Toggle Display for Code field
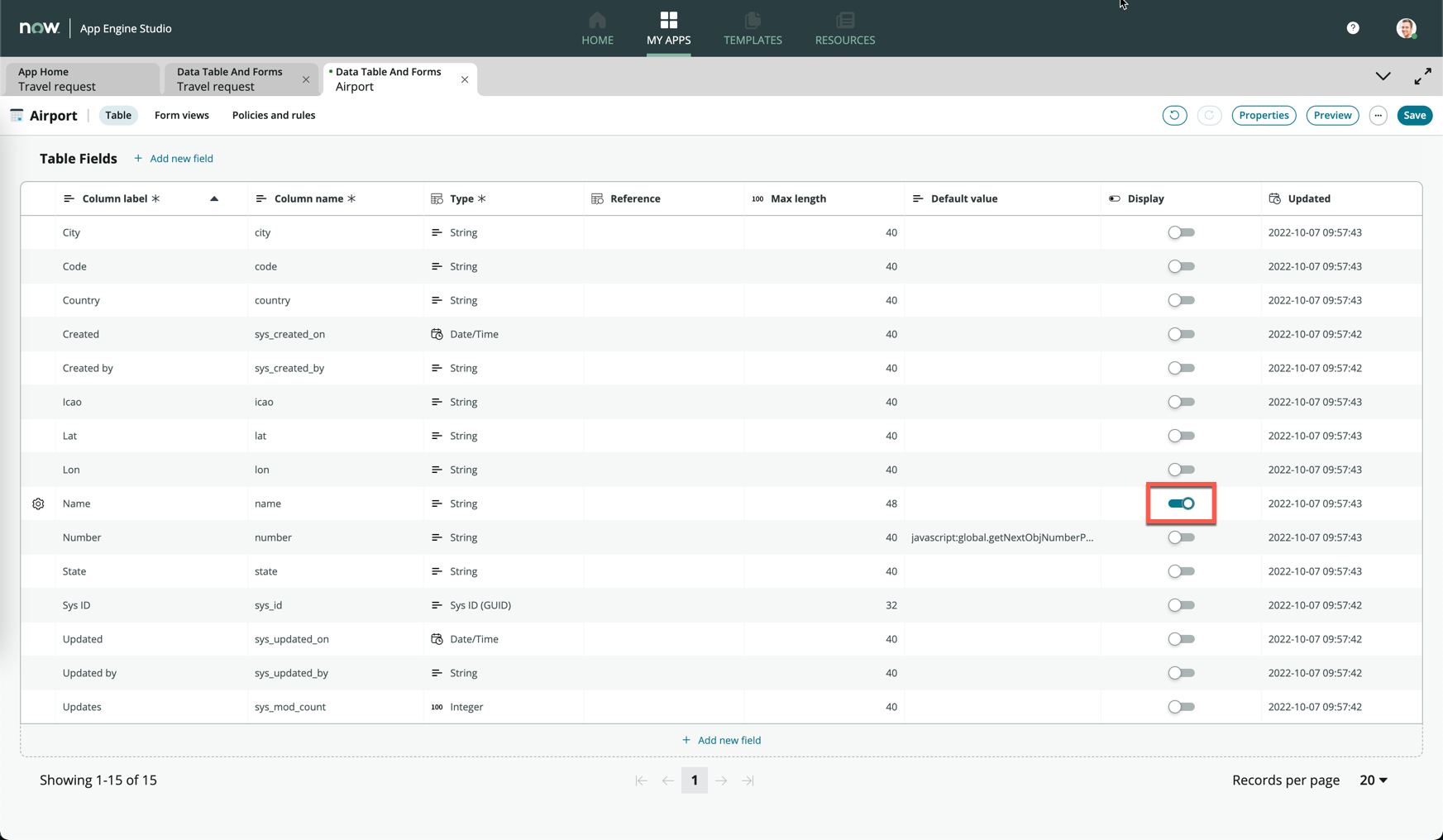 point(1181,266)
